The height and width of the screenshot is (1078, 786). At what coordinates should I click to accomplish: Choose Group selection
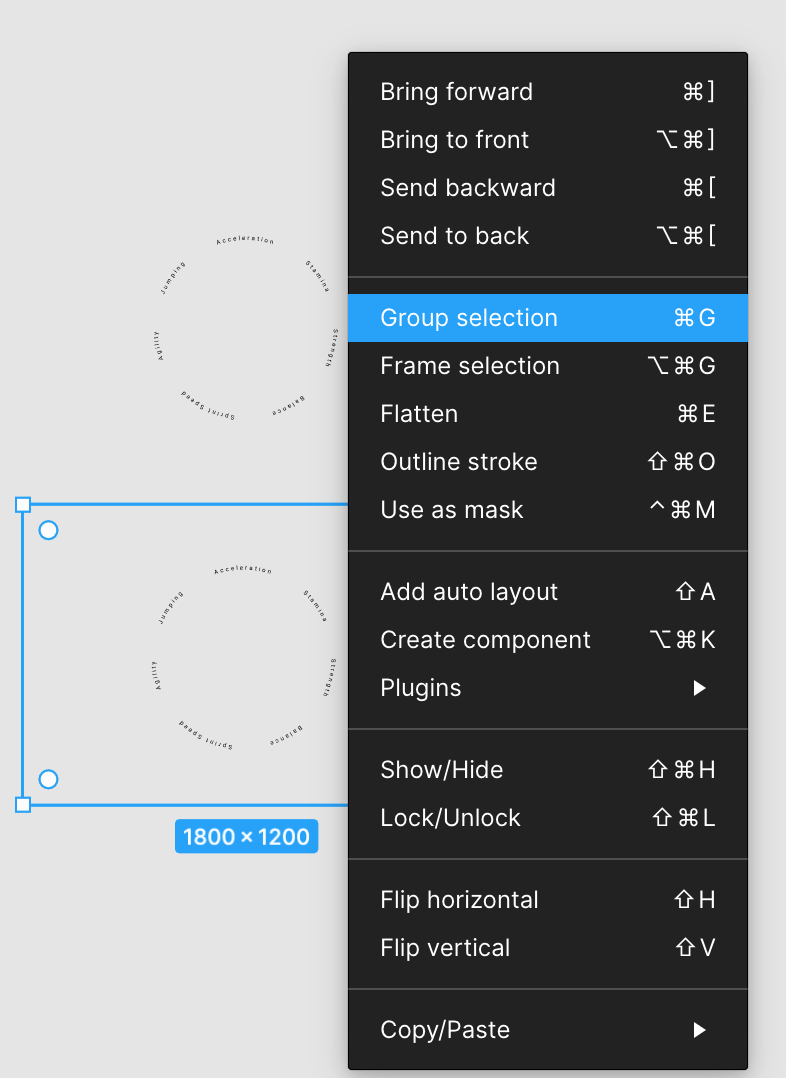468,318
